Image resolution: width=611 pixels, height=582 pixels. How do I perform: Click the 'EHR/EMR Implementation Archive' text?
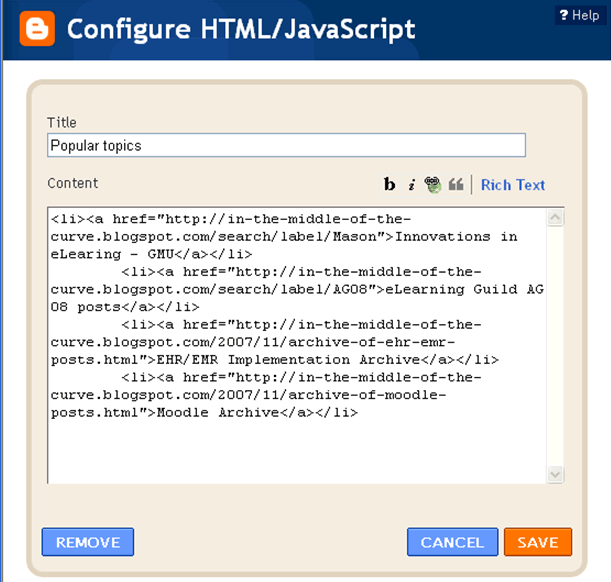(x=288, y=360)
